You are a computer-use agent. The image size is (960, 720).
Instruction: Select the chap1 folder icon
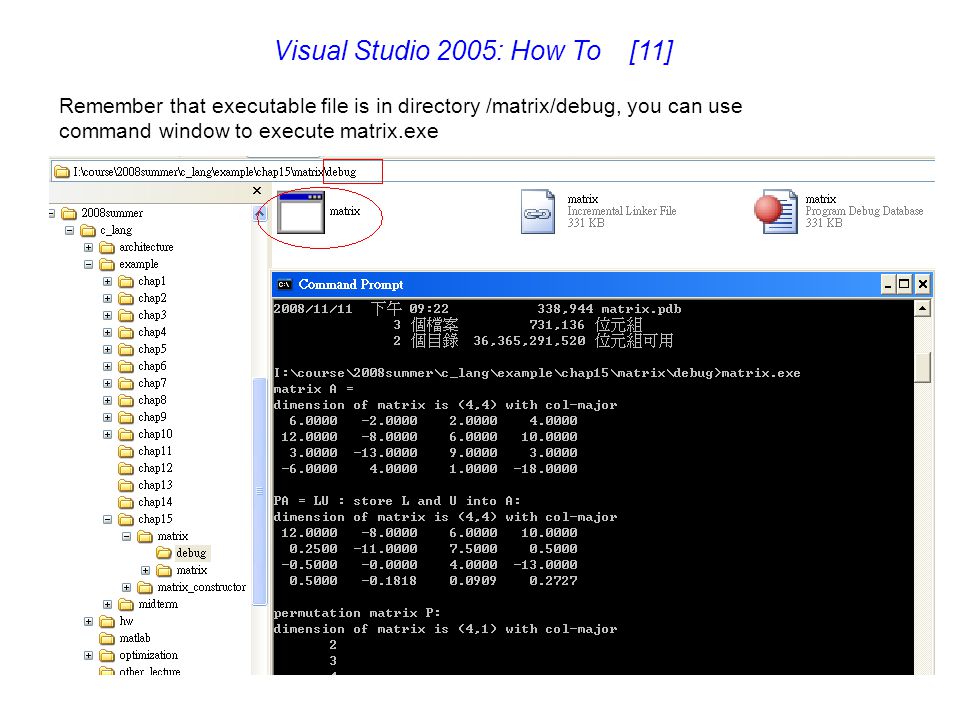click(126, 282)
